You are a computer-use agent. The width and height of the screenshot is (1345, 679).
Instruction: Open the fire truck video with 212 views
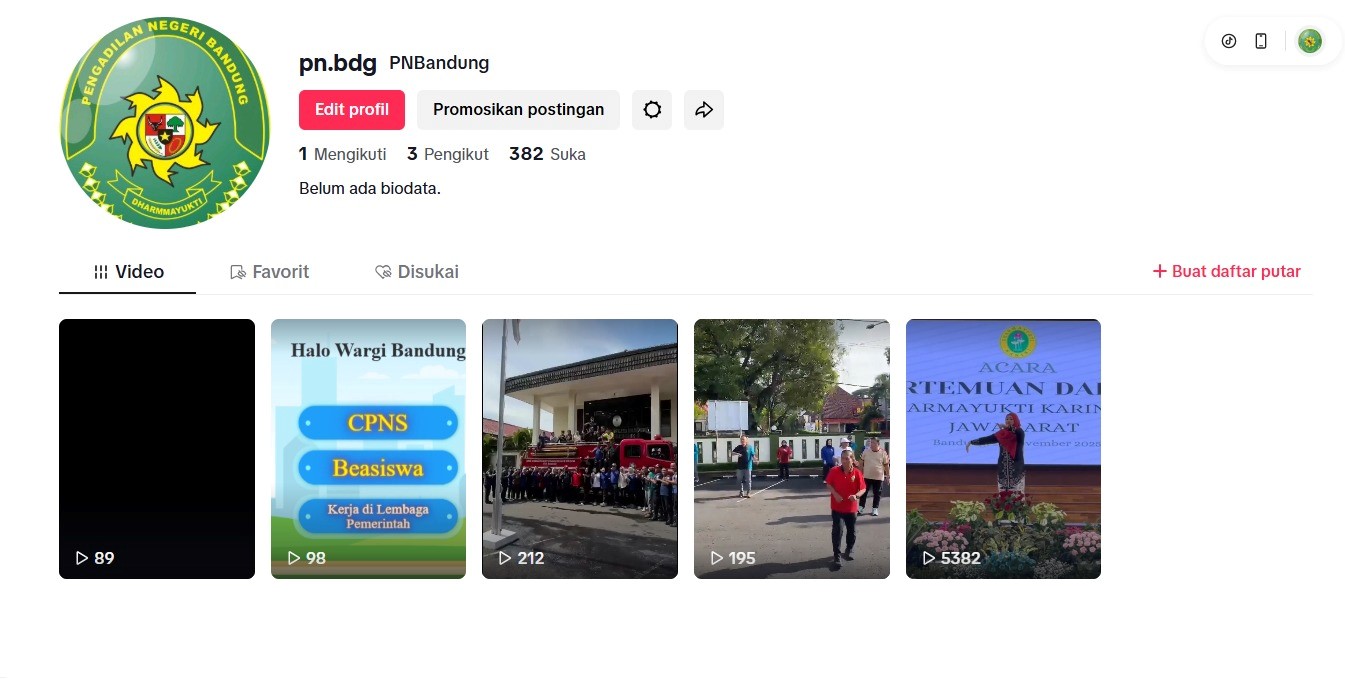[x=580, y=449]
